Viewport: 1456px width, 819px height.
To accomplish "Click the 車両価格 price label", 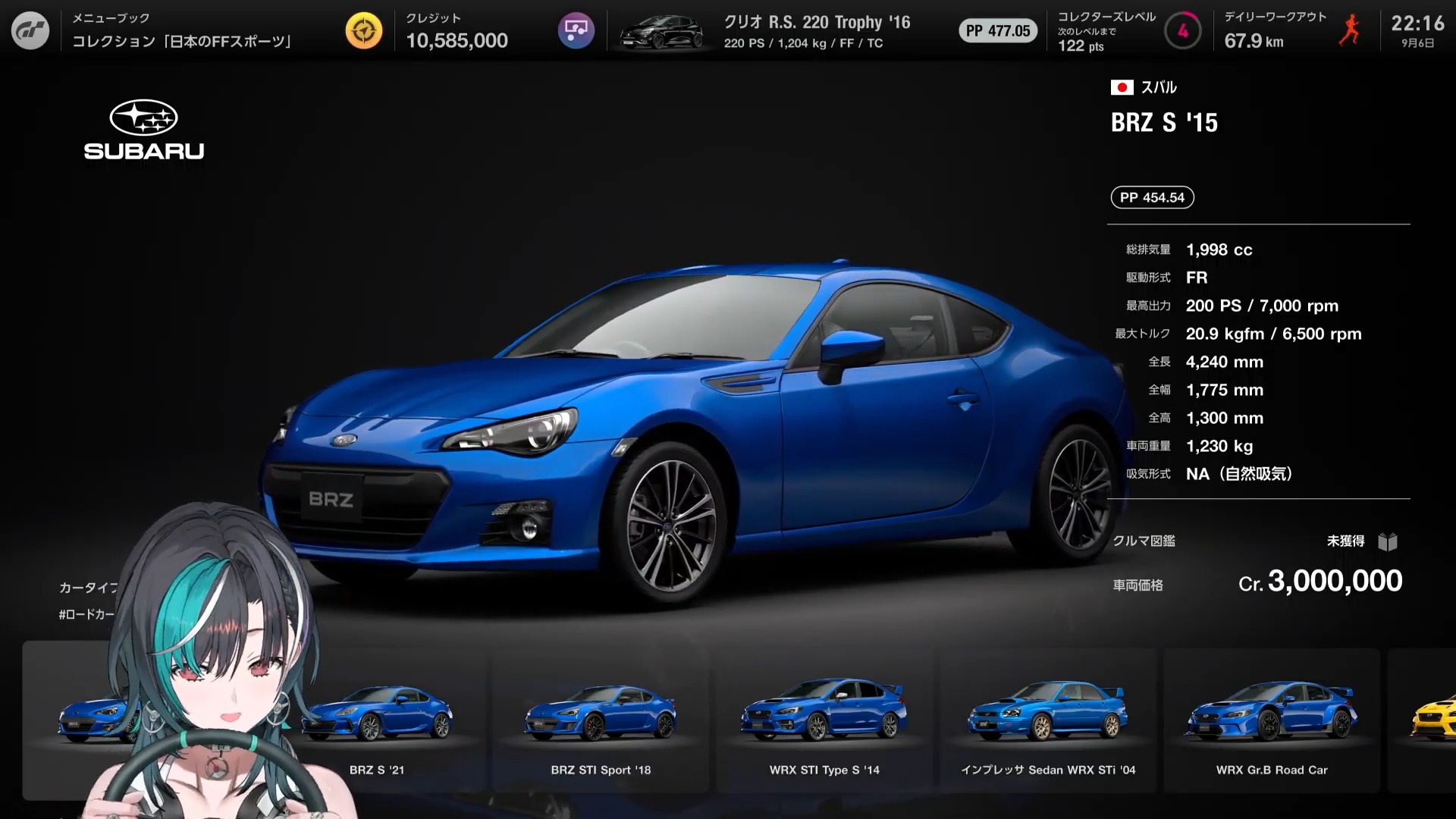I will pyautogui.click(x=1137, y=585).
